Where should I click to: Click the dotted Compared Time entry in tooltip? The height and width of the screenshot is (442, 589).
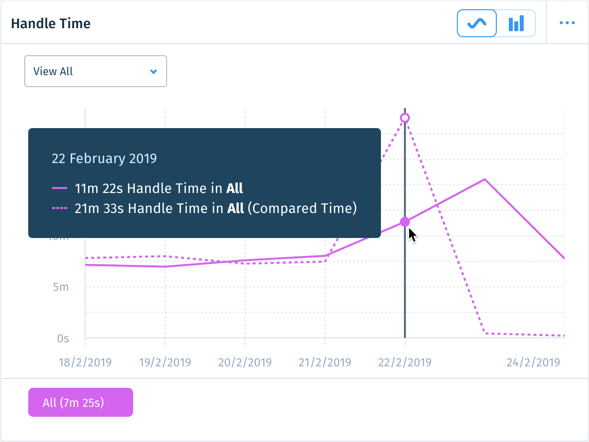click(x=204, y=208)
